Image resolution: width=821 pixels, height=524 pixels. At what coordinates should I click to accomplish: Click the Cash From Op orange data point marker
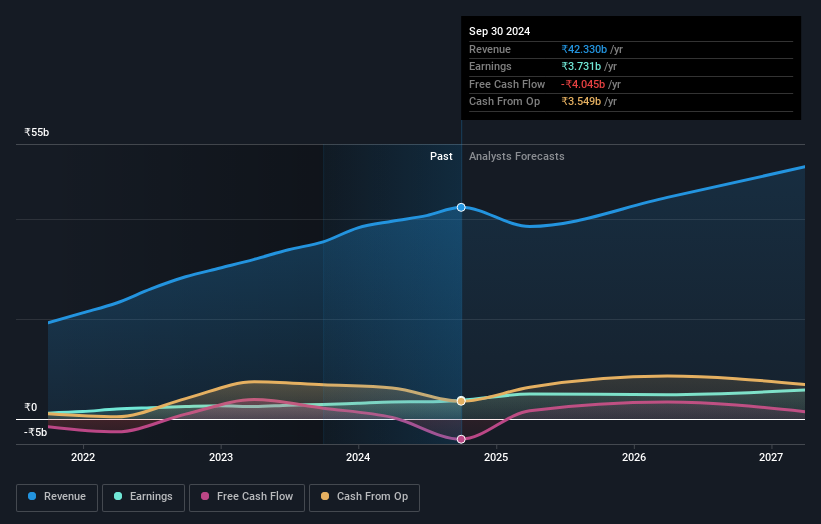[x=461, y=401]
